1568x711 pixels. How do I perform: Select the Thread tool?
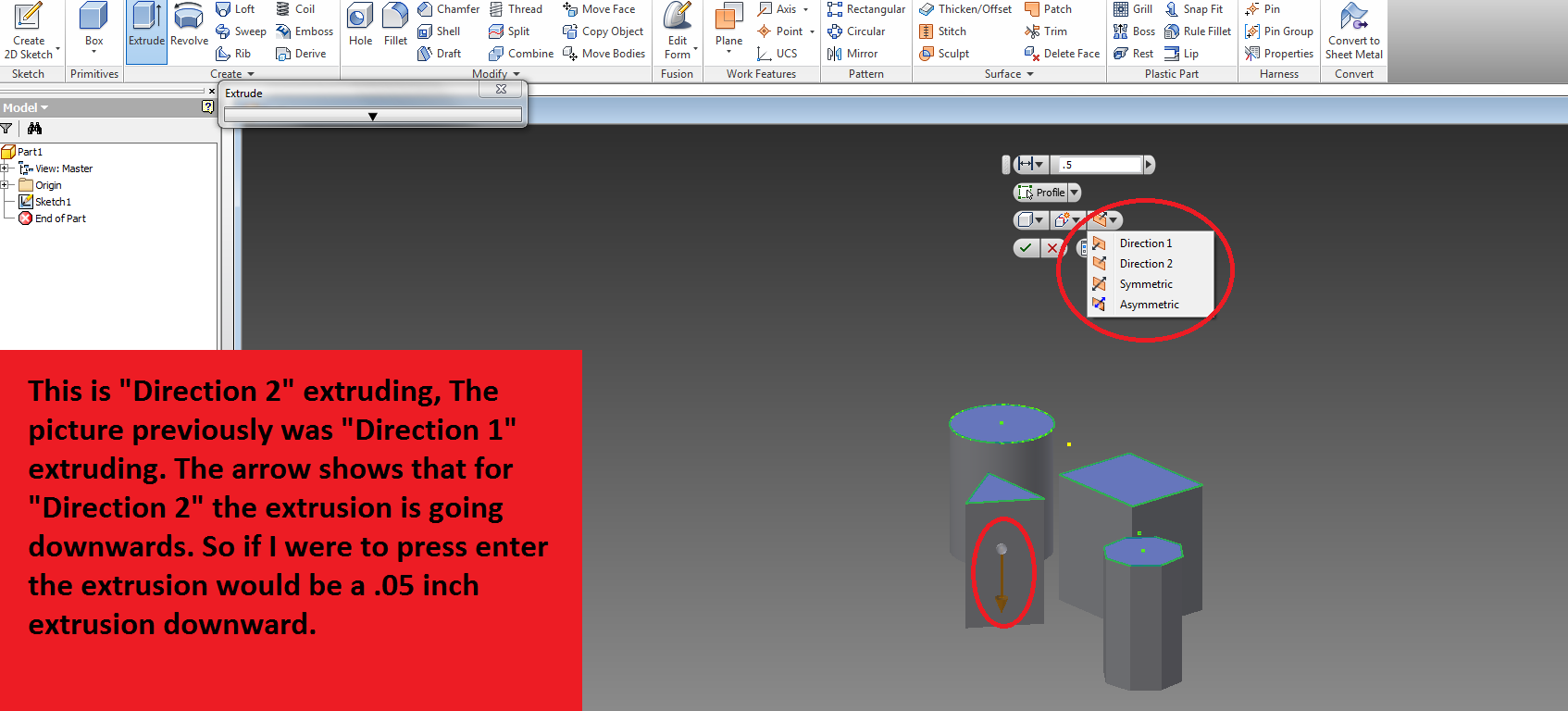(x=516, y=9)
